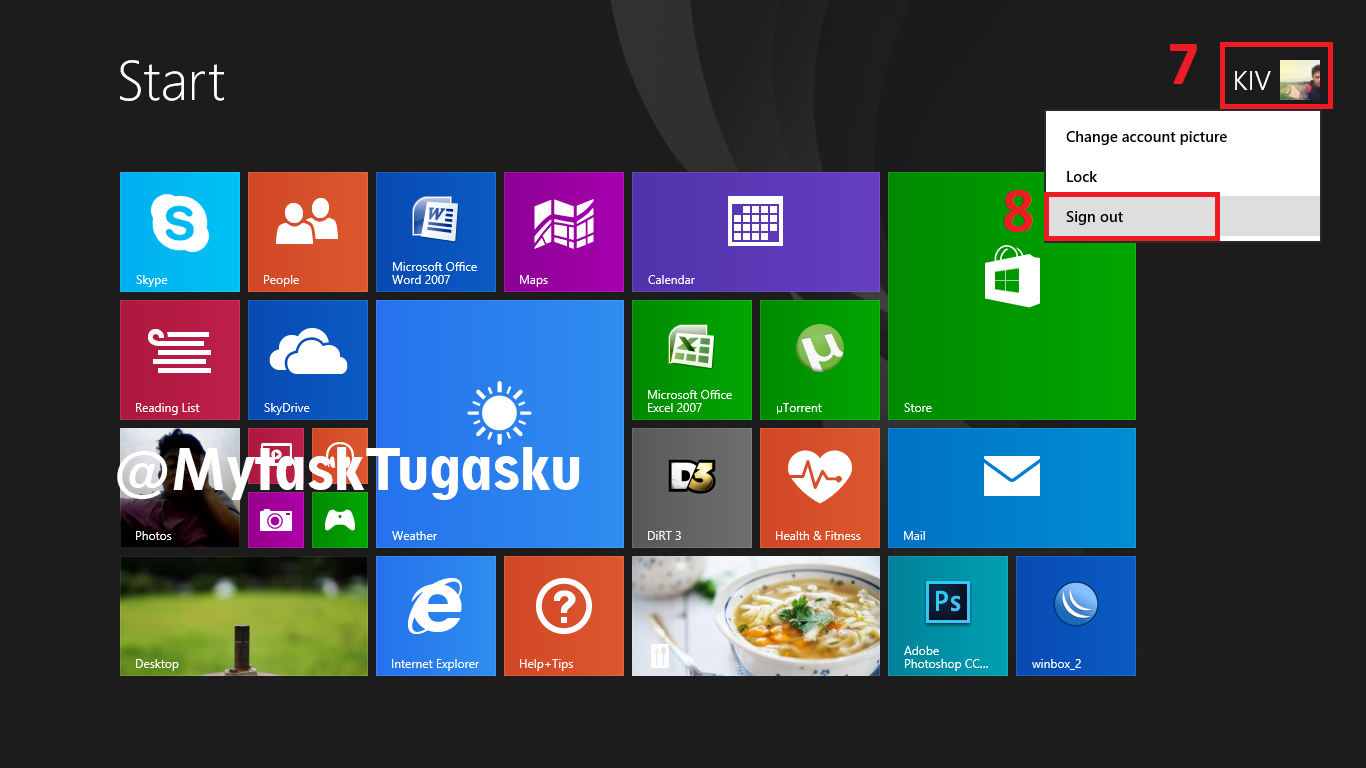Open the small Xbox Games tile
The image size is (1366, 768).
(340, 520)
